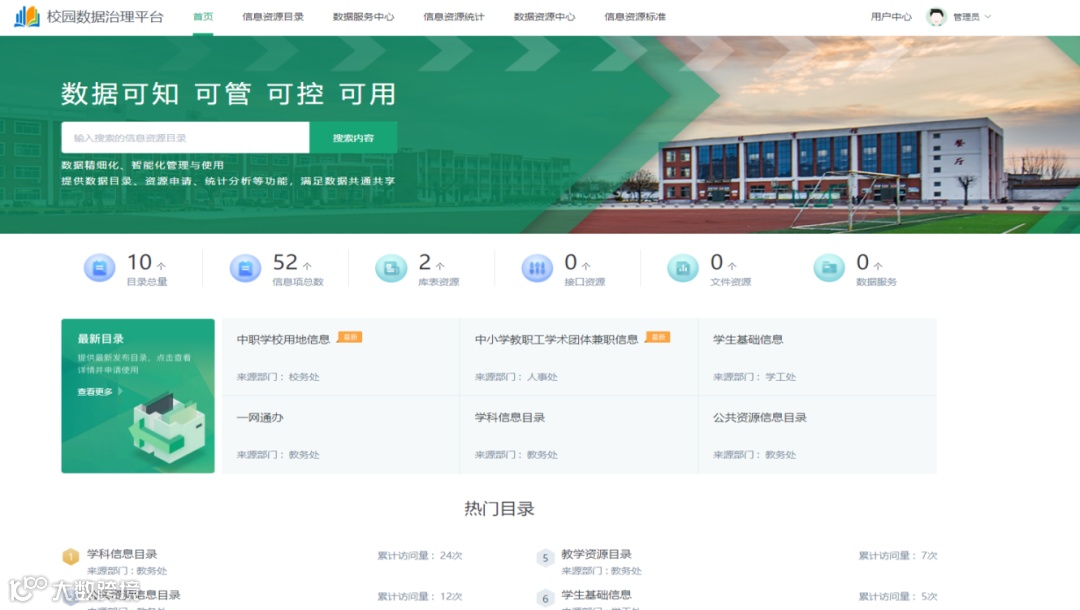
Task: Click the rank 1 medal icon
Action: pos(71,557)
